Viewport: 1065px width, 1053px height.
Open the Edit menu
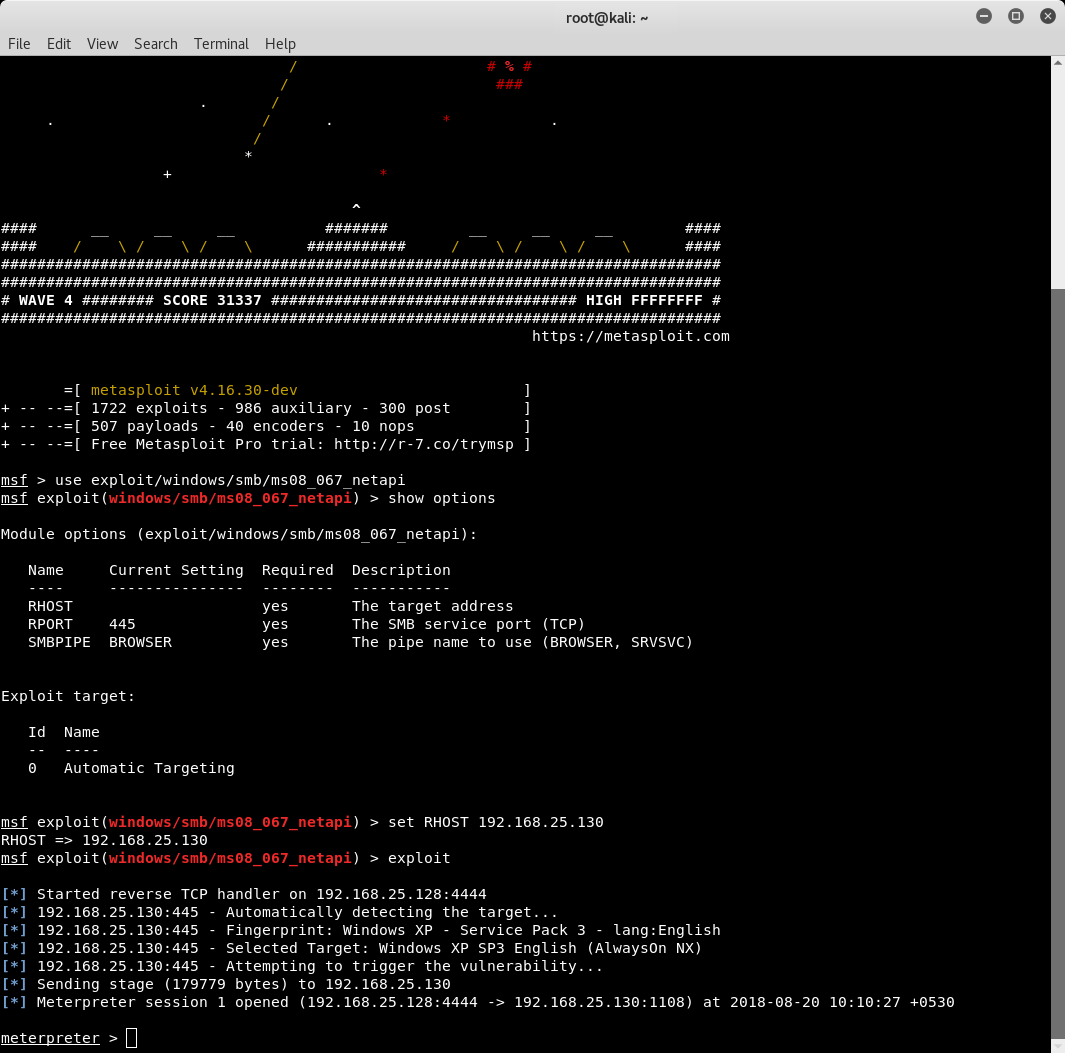tap(58, 44)
